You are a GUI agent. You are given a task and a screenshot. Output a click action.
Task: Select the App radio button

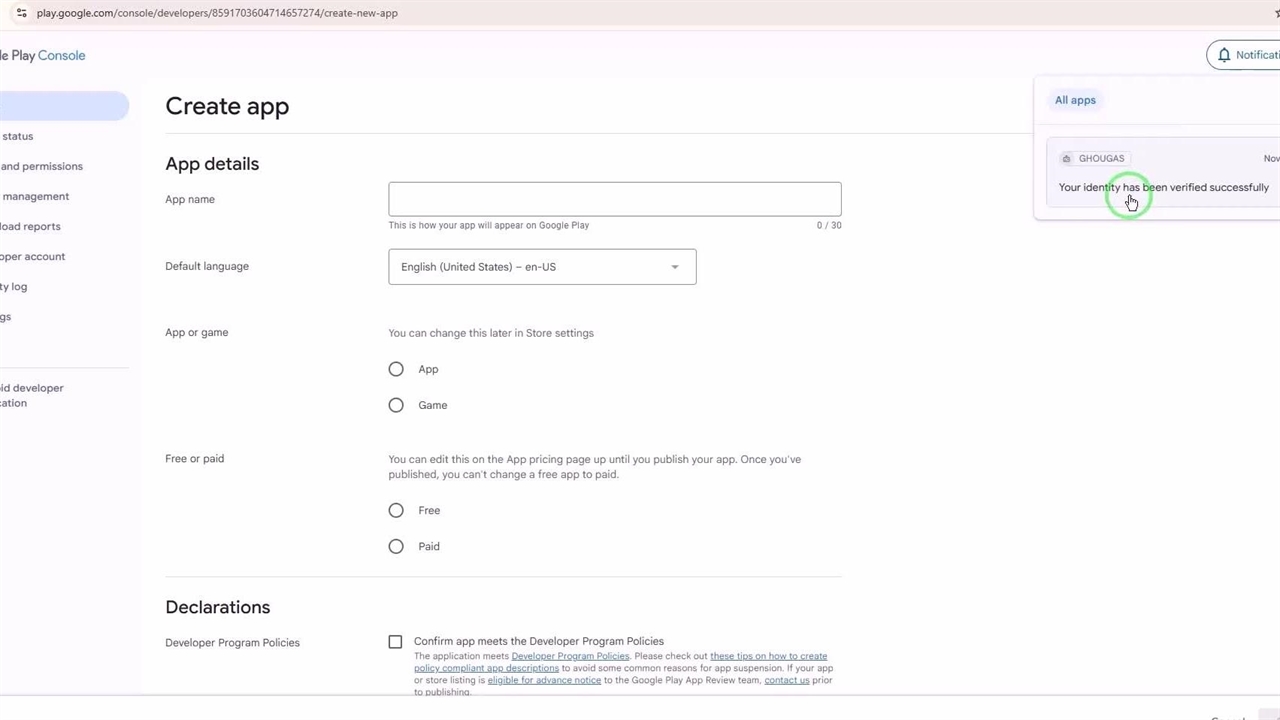pyautogui.click(x=396, y=369)
